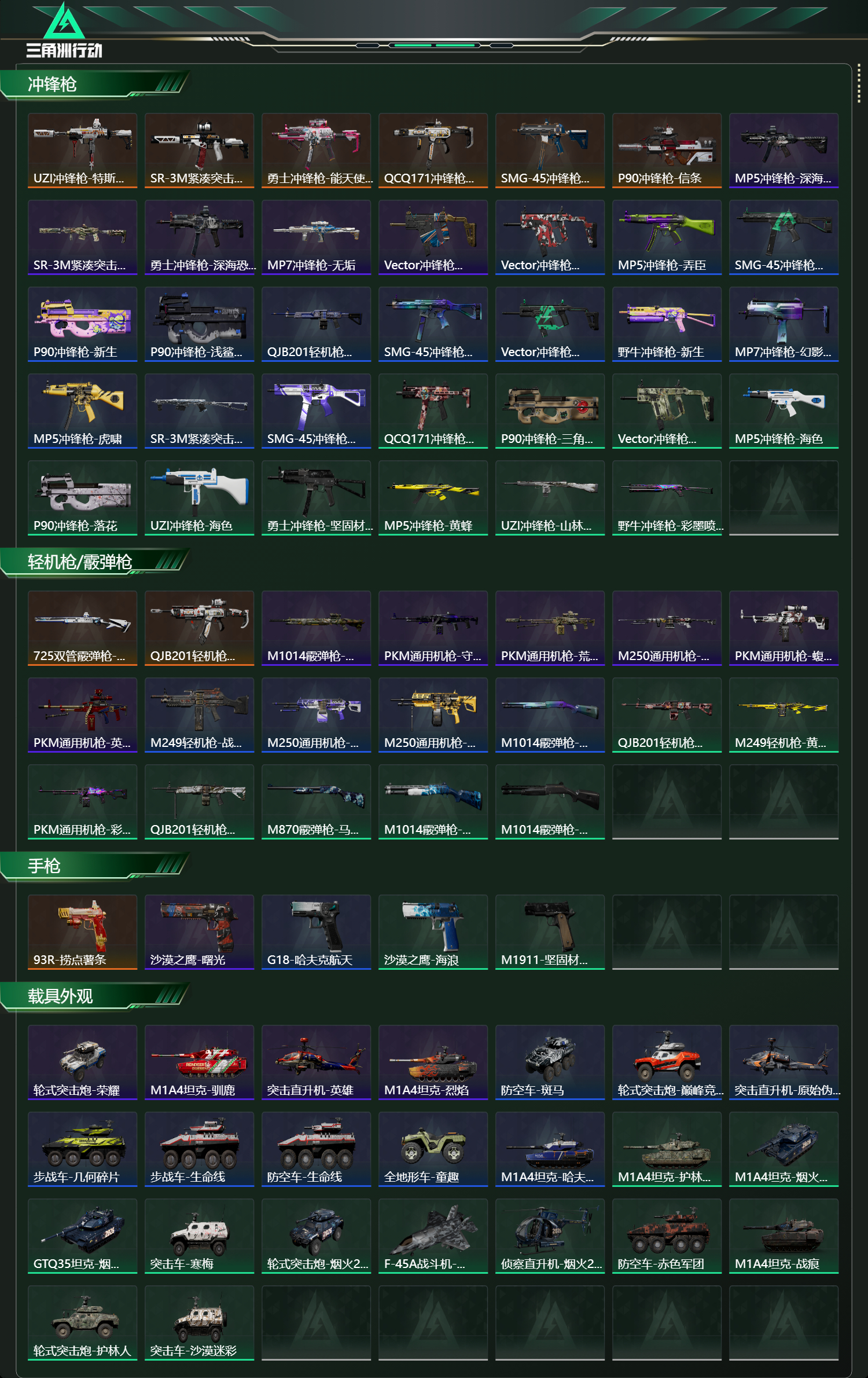This screenshot has height=1378, width=868.
Task: Pick the 防空车-斑马 vehicle skin
Action: tap(550, 1062)
